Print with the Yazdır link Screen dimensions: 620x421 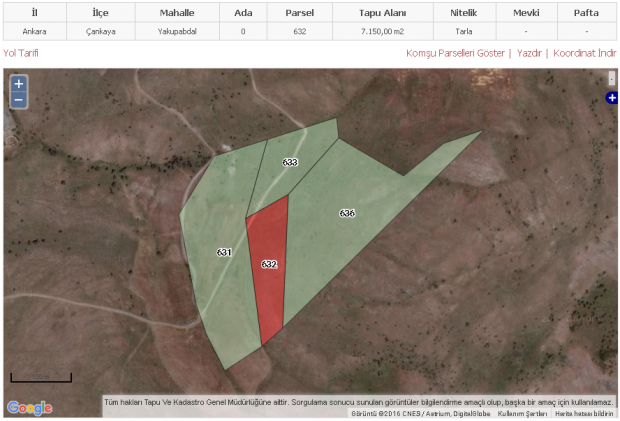pyautogui.click(x=529, y=52)
